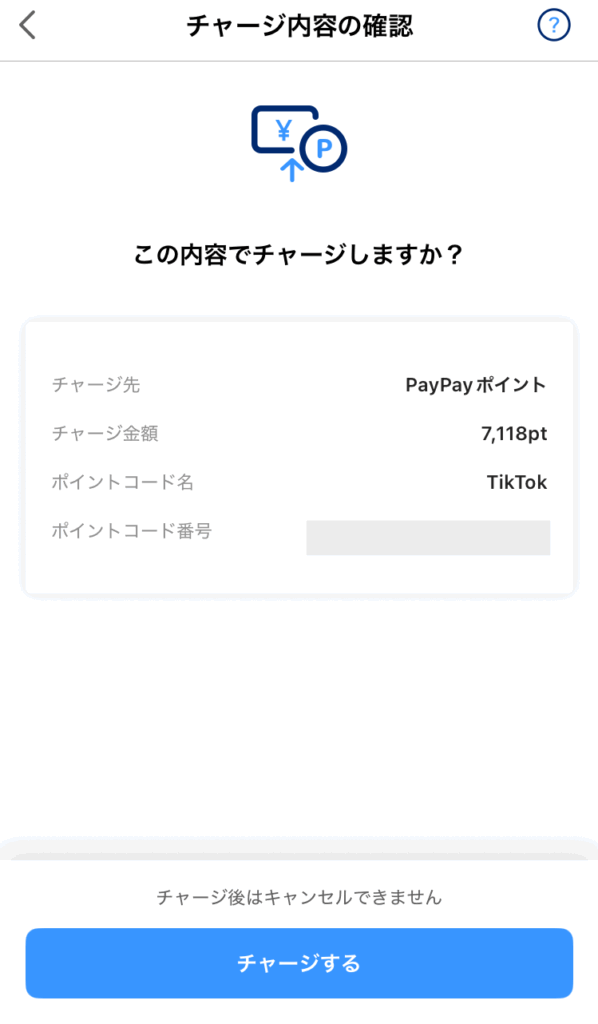Select the PayPayポイント value
This screenshot has width=598, height=1024.
coord(476,385)
